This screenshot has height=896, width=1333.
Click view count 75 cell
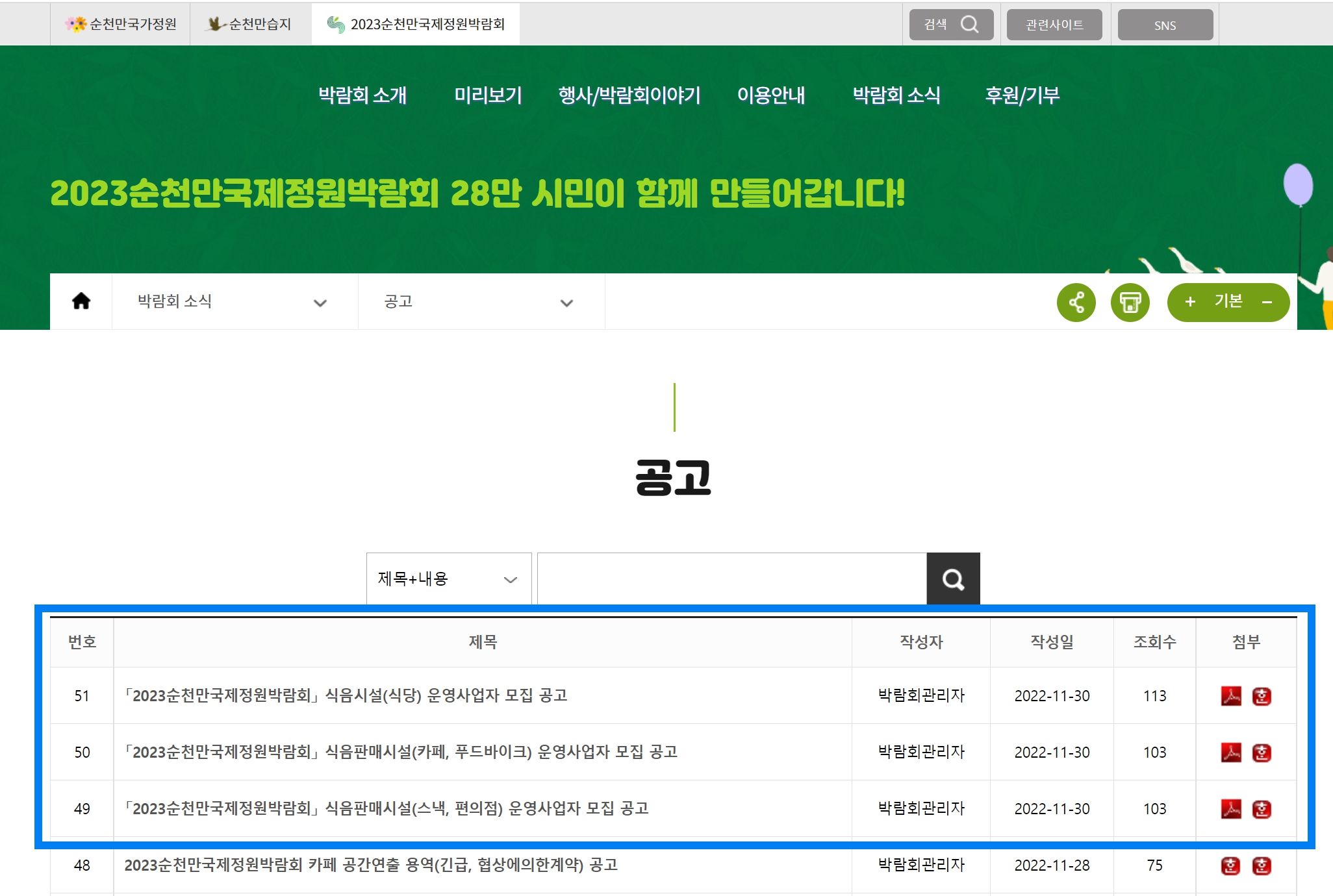tap(1155, 865)
